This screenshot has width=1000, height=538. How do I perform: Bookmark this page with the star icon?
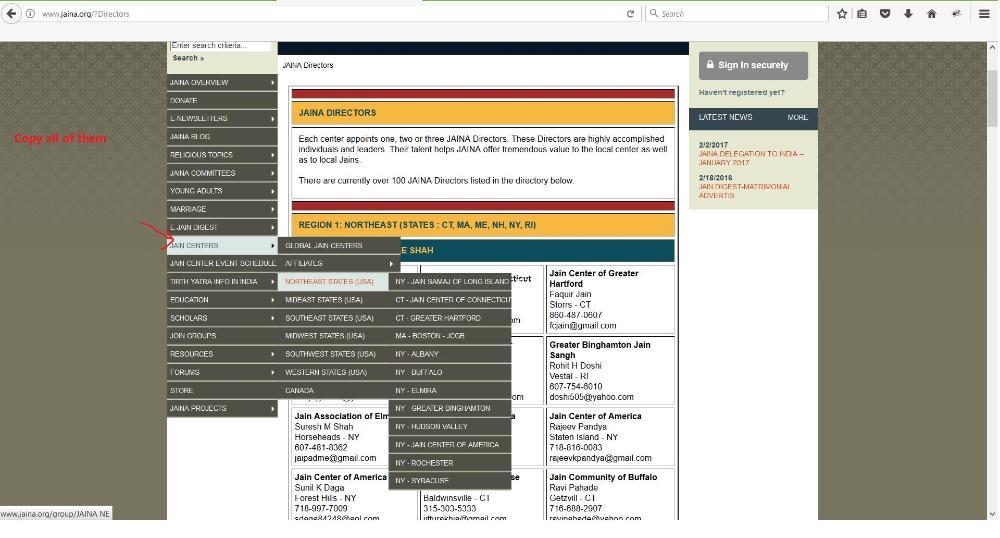coord(842,13)
